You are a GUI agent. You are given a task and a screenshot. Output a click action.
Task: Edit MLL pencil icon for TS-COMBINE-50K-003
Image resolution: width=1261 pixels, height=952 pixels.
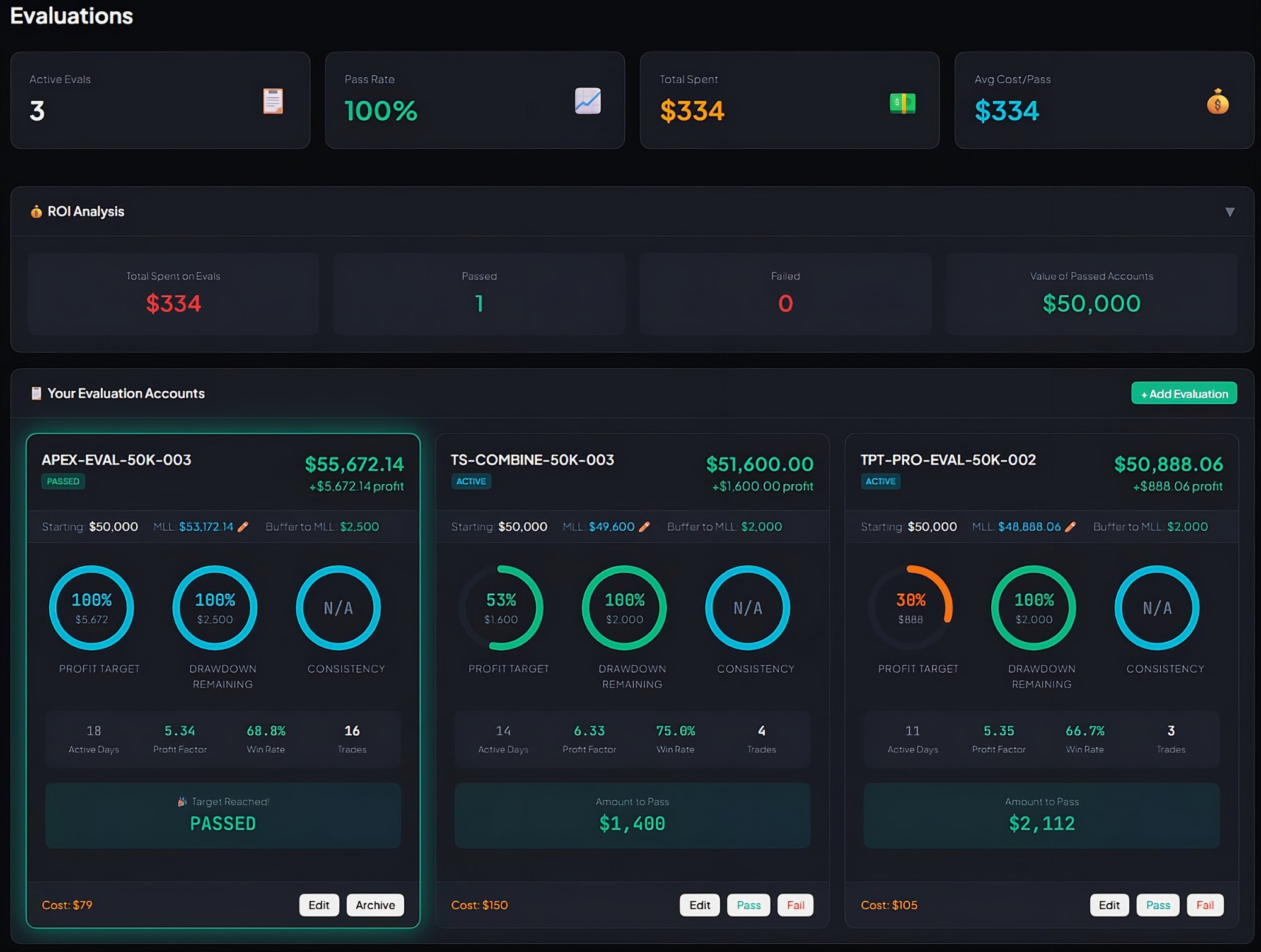[644, 527]
